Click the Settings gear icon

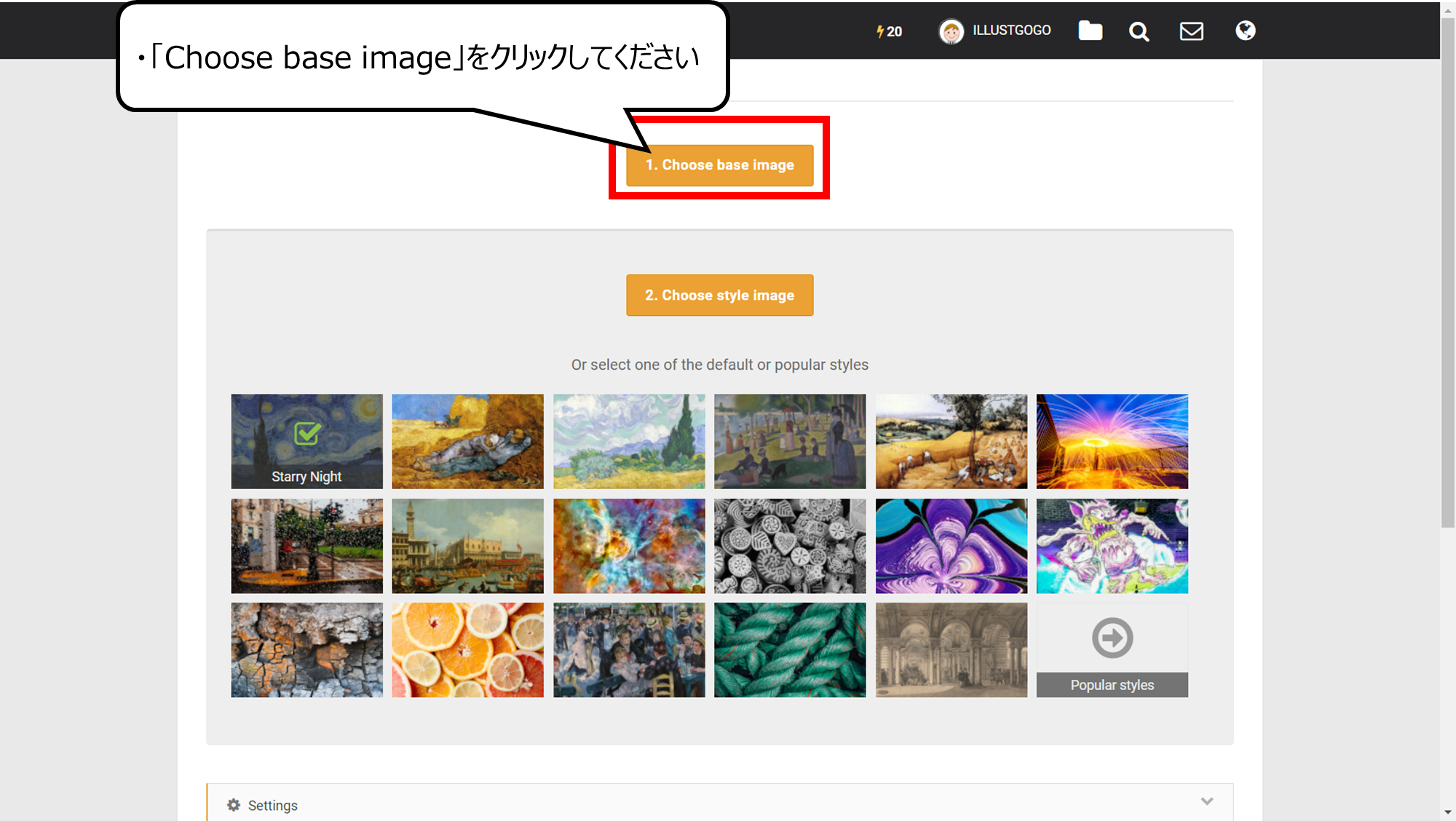point(234,805)
